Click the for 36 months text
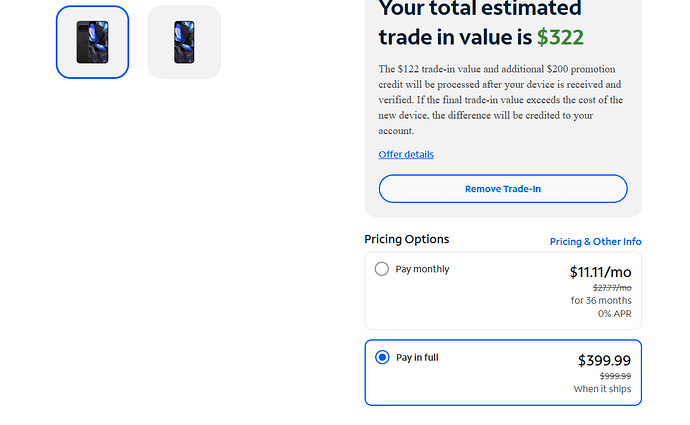 click(x=601, y=300)
